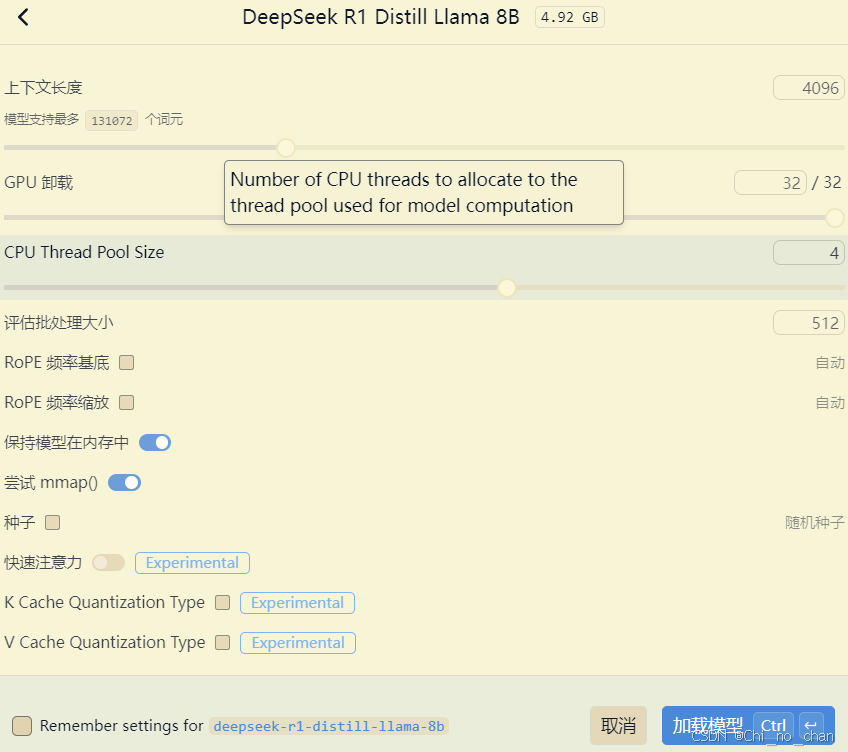Load the model with 加载模型 button
This screenshot has width=848, height=752.
click(x=748, y=725)
